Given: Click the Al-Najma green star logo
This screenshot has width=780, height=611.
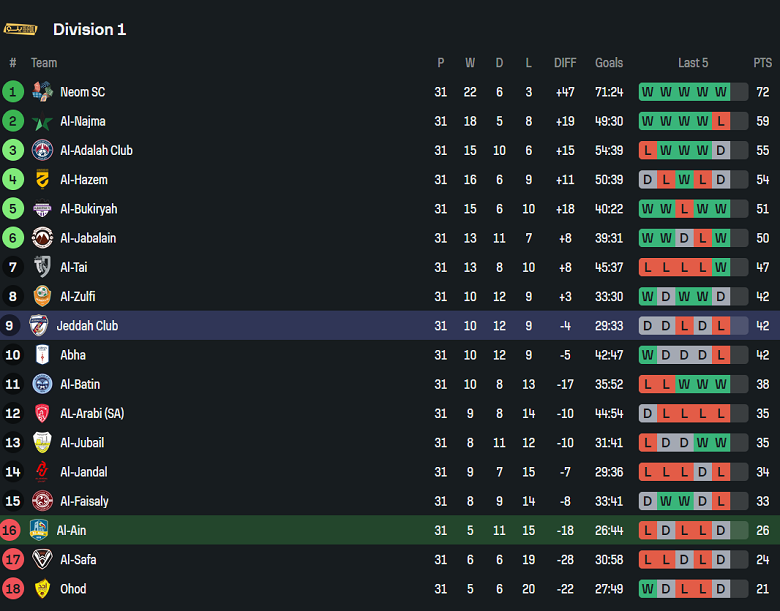Looking at the screenshot, I should click(42, 122).
